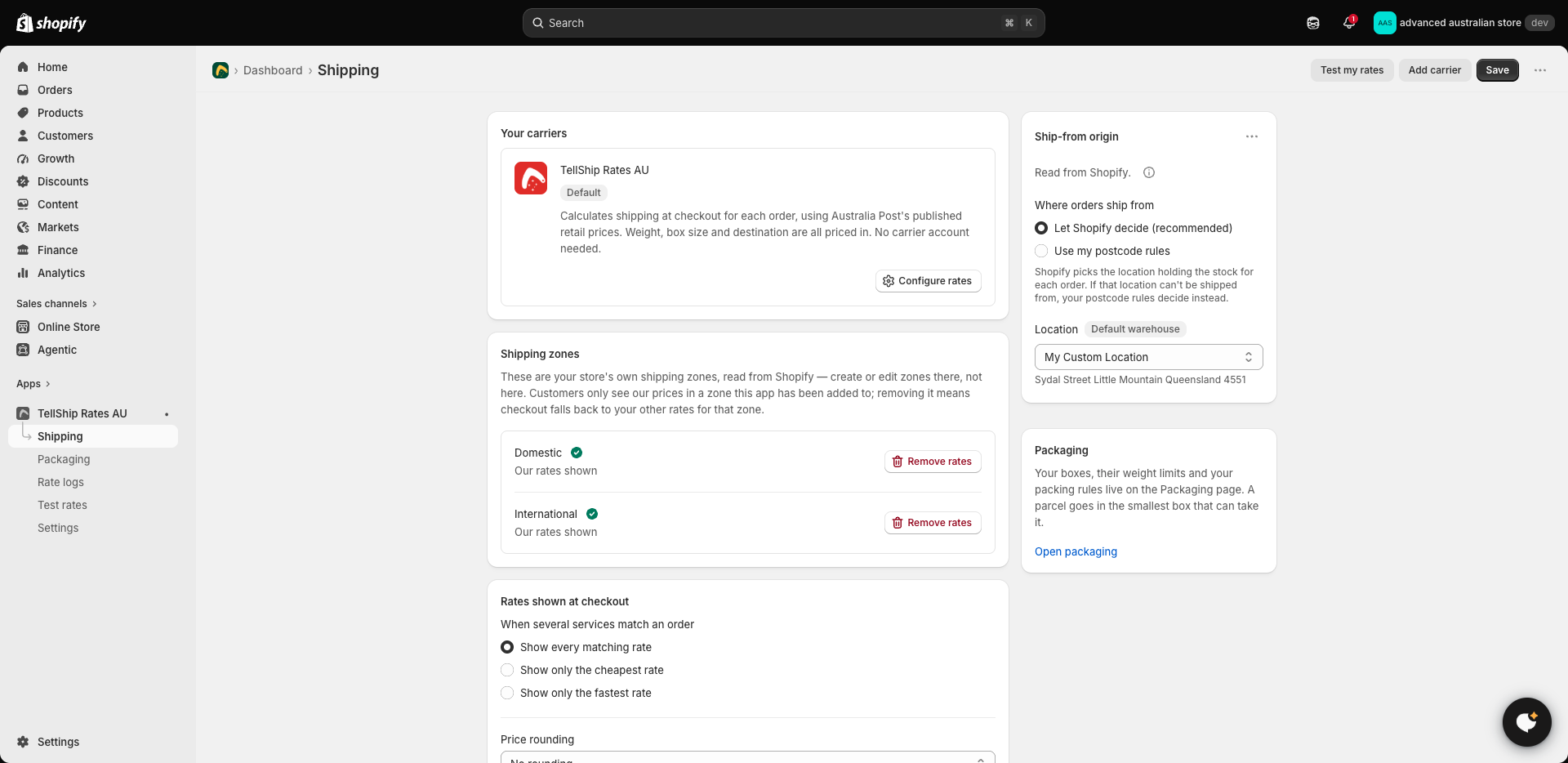Click the Home icon in sidebar

pyautogui.click(x=23, y=67)
